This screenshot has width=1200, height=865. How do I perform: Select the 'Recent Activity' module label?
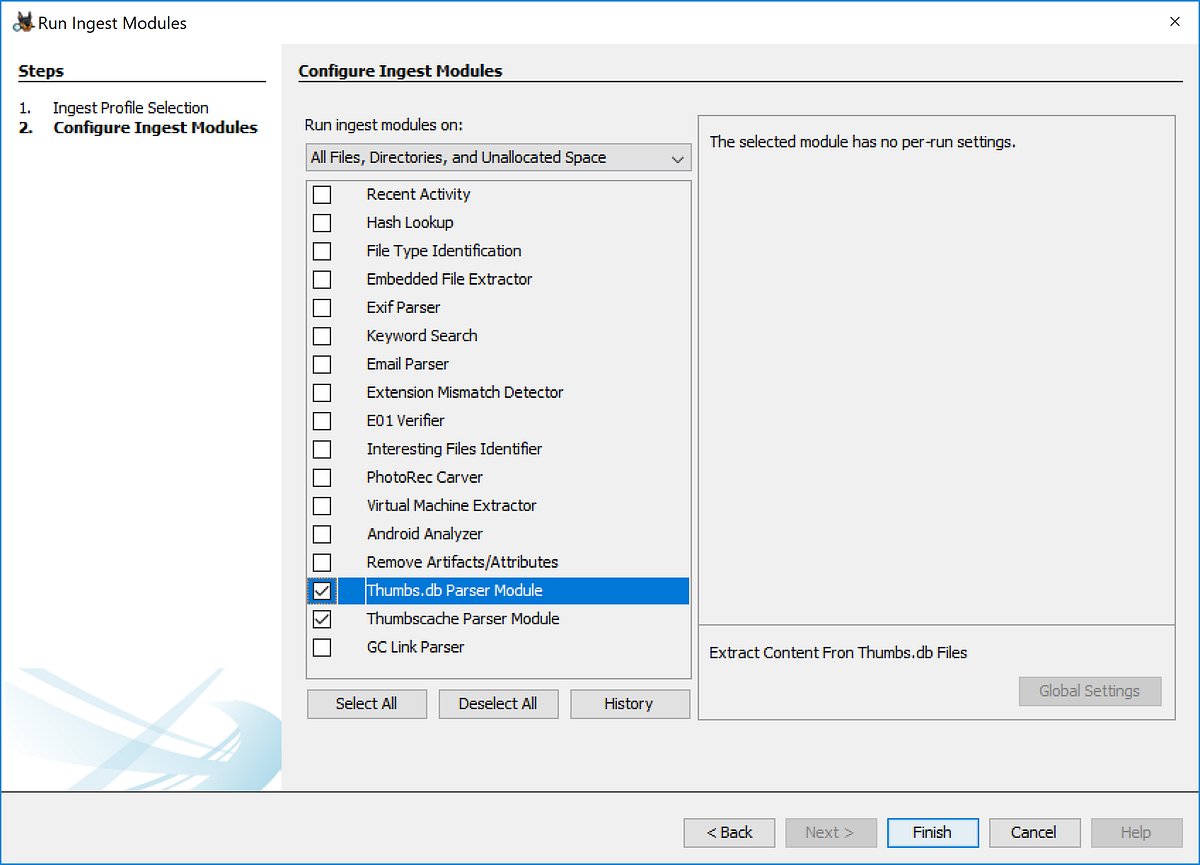point(418,194)
